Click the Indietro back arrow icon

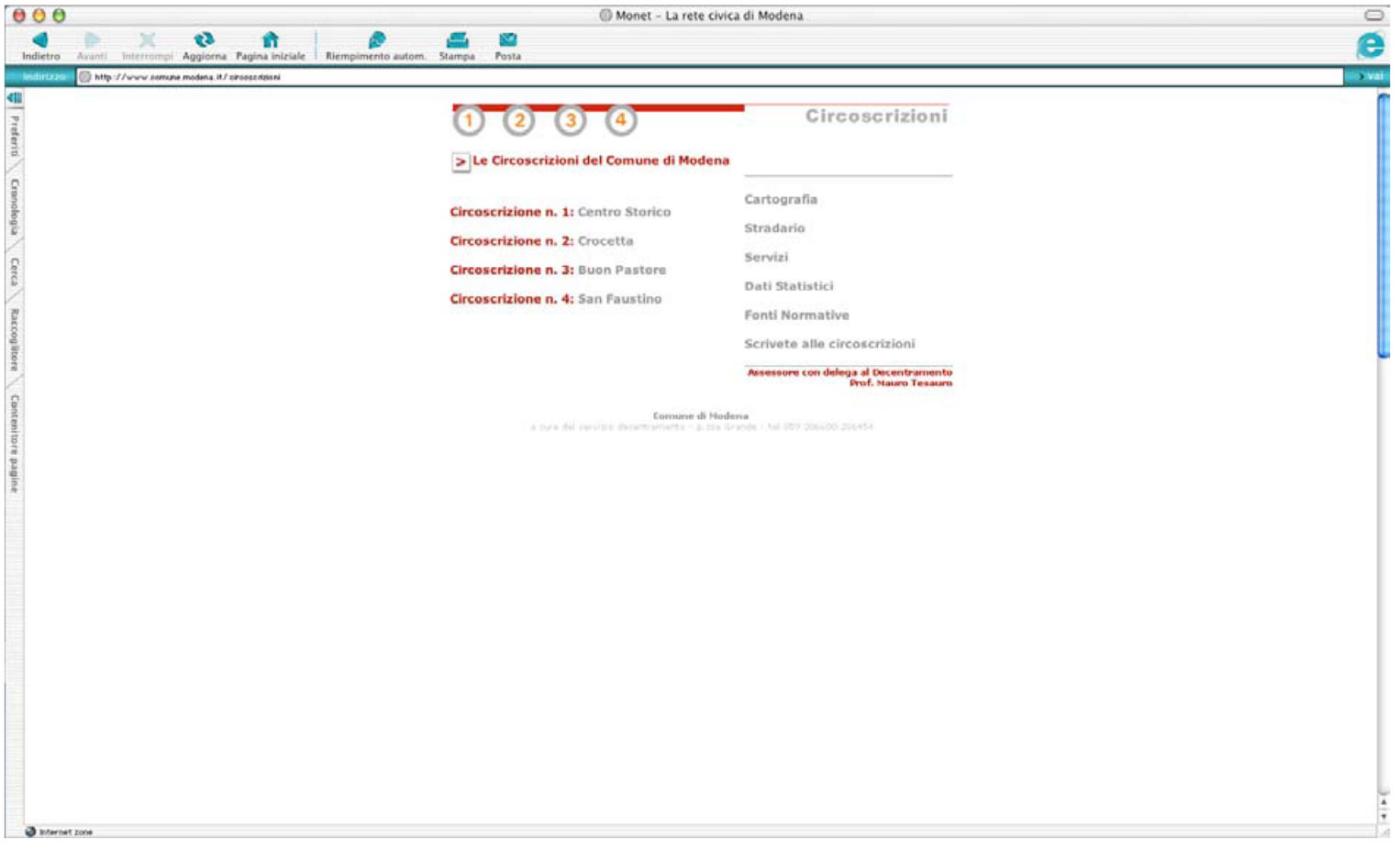[40, 40]
